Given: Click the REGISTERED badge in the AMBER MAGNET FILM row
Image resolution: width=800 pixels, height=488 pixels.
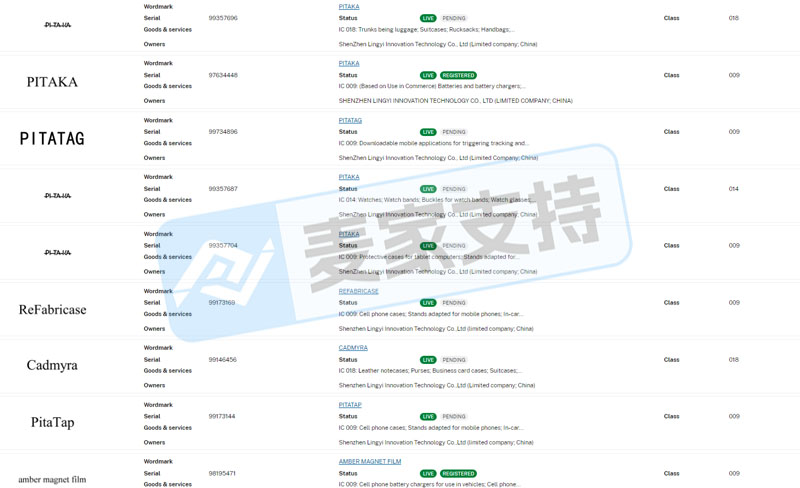Looking at the screenshot, I should 458,474.
